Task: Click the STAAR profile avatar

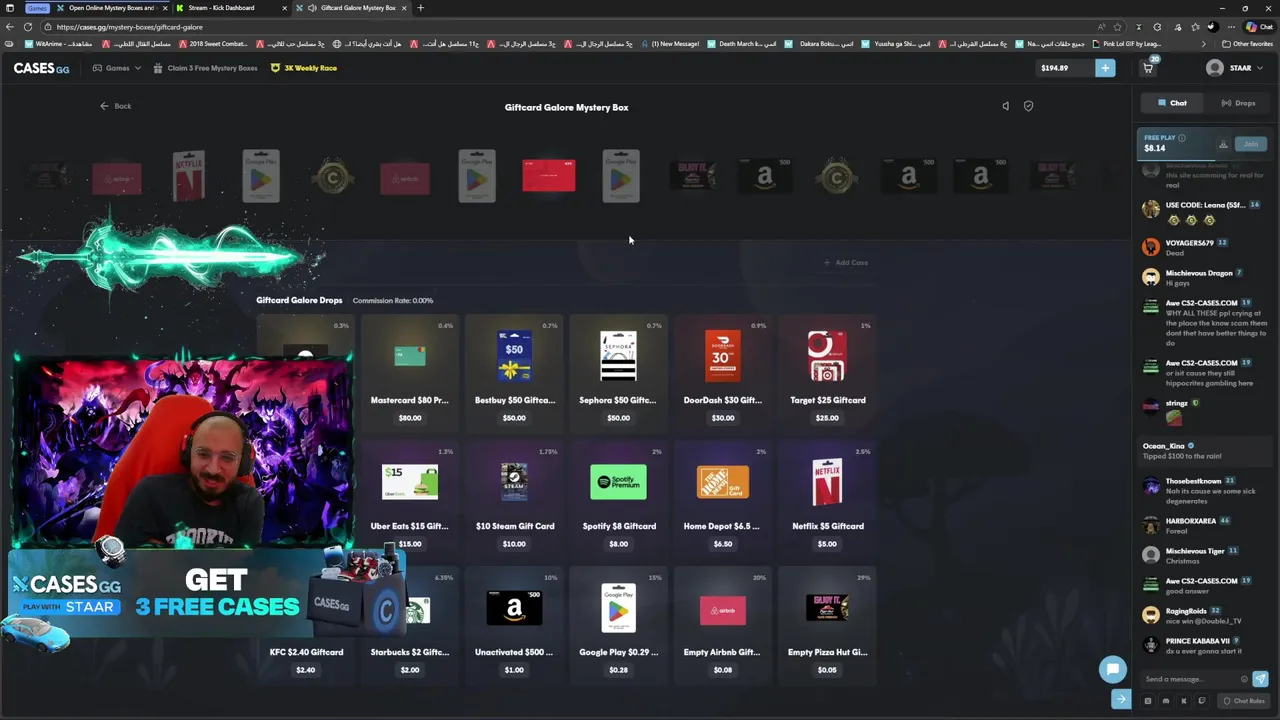Action: [1214, 68]
